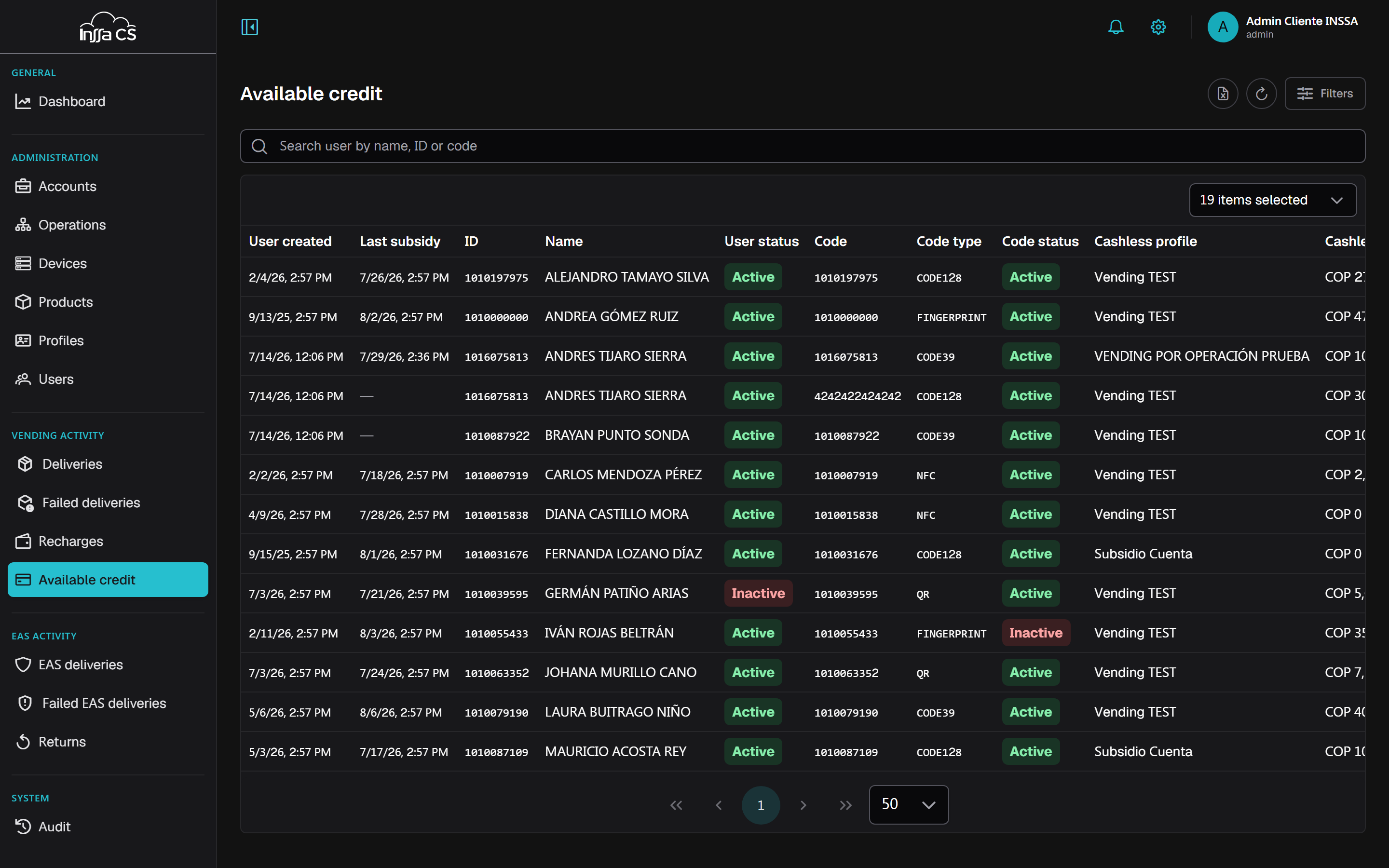Click the Code column header

pos(830,242)
